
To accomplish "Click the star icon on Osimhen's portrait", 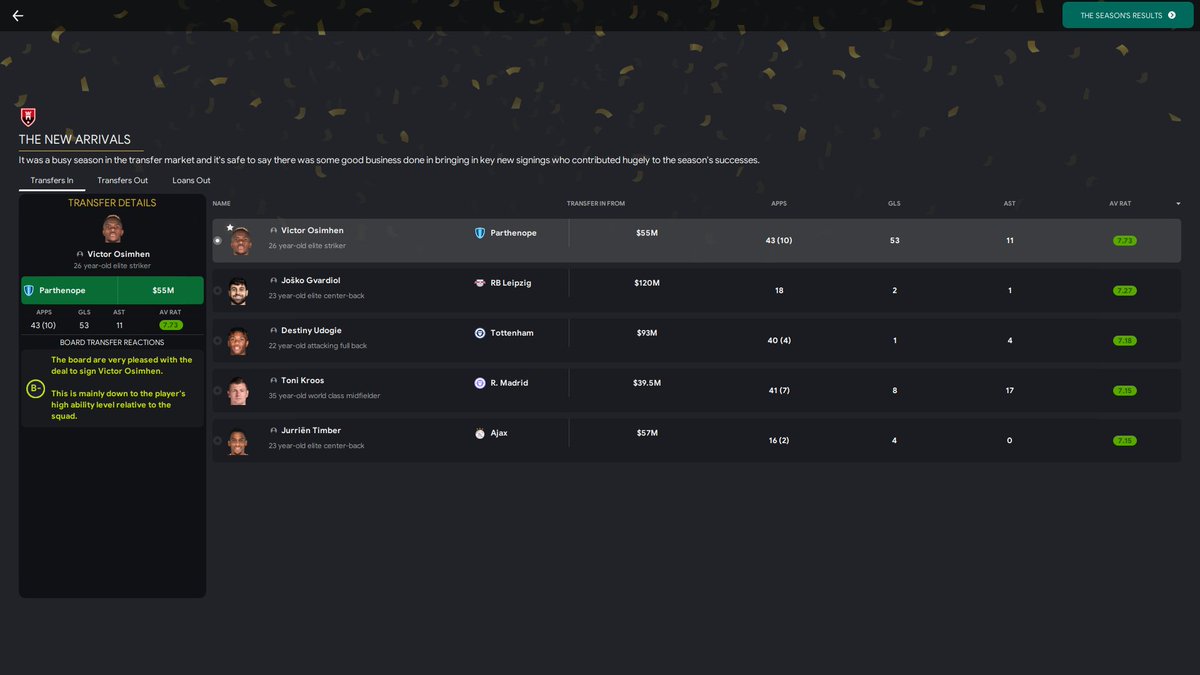I will coord(229,227).
